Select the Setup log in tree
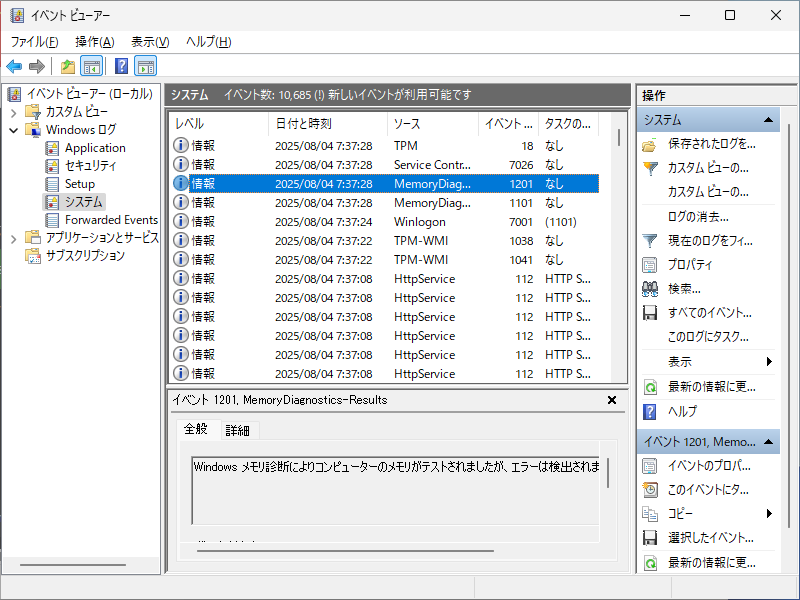 pos(80,184)
